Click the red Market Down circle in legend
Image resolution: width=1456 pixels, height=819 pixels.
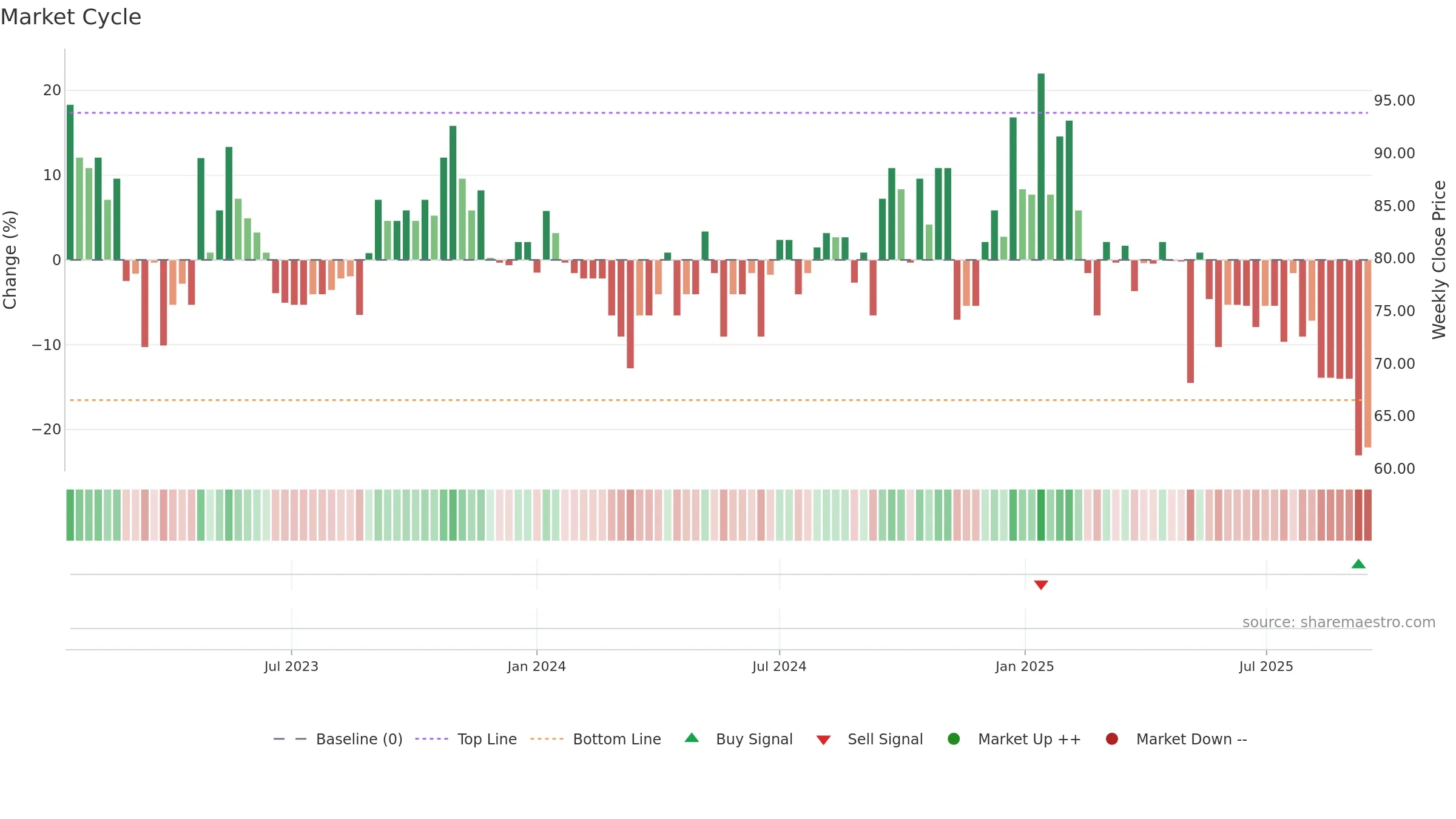click(1112, 739)
